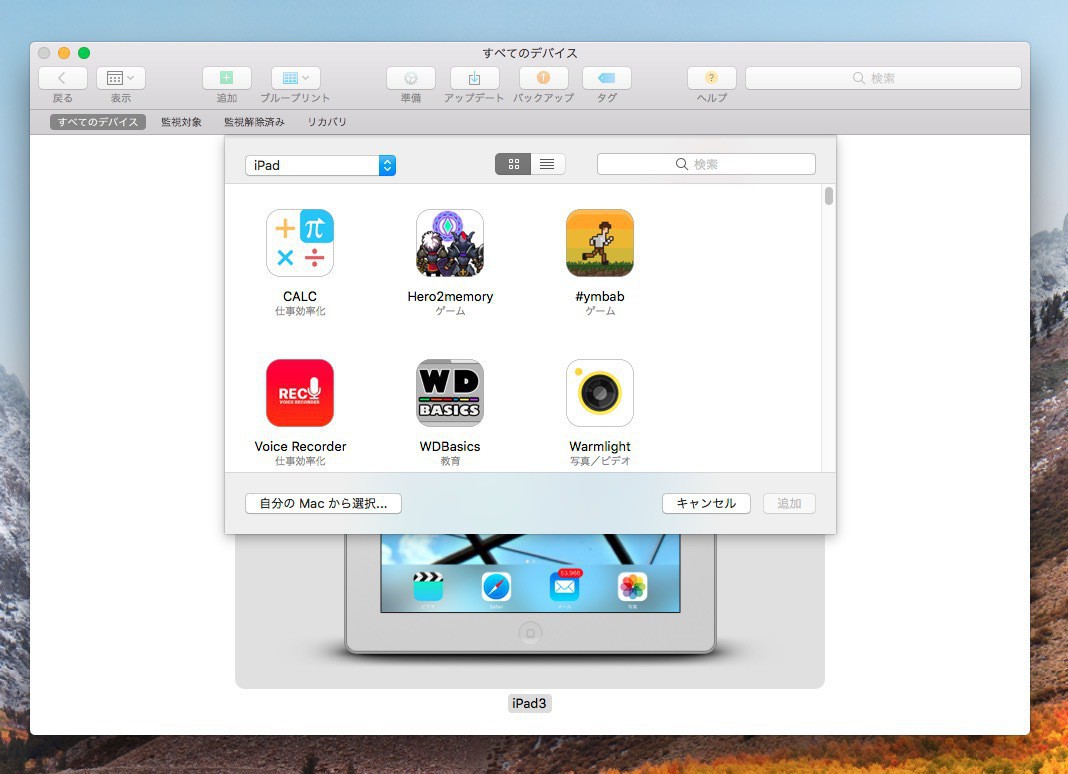Go back with the 戻る toolbar button
The image size is (1068, 774).
click(63, 78)
